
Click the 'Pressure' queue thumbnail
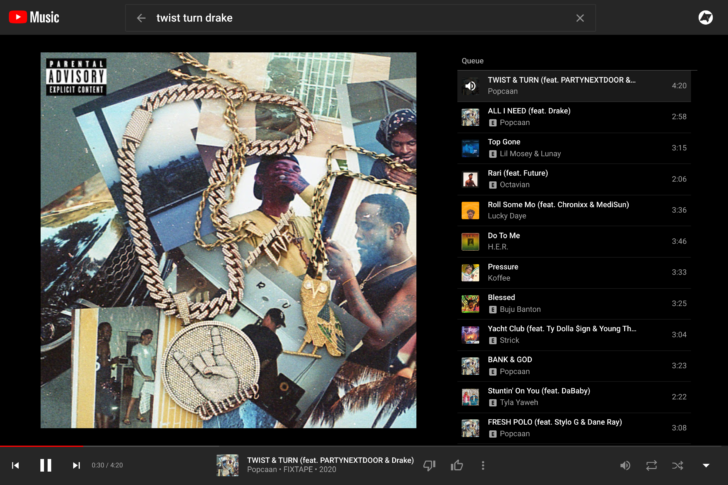coord(470,272)
